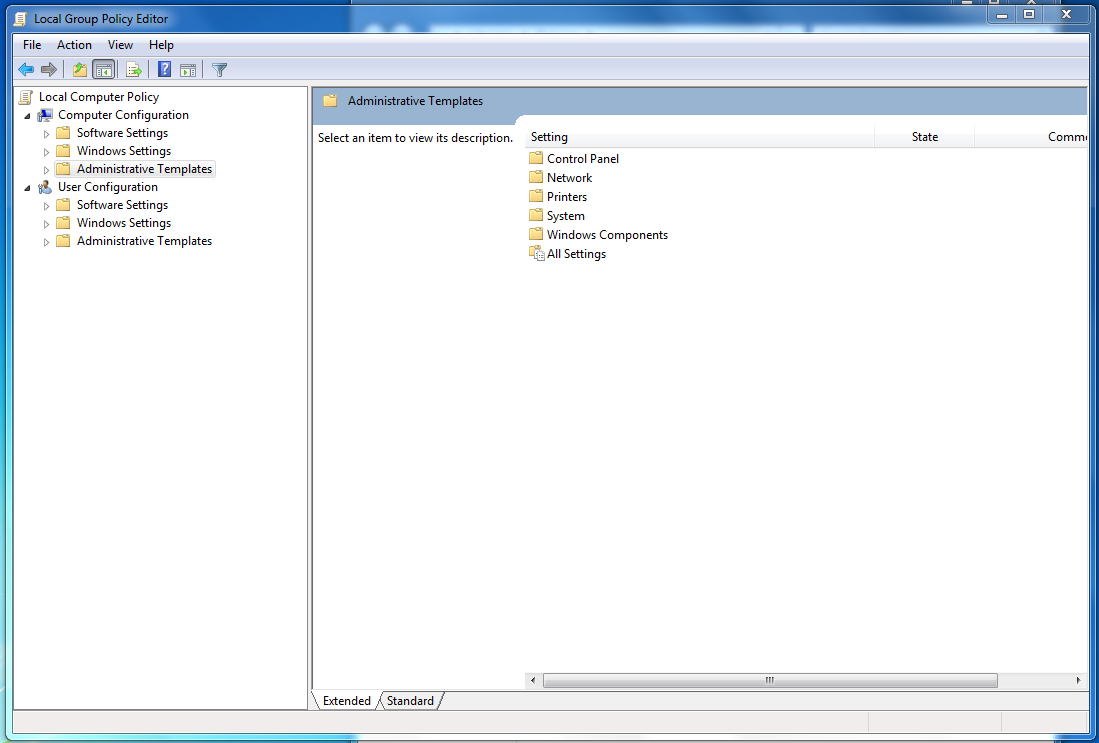Sort by the Setting column header
This screenshot has width=1099, height=743.
(699, 137)
